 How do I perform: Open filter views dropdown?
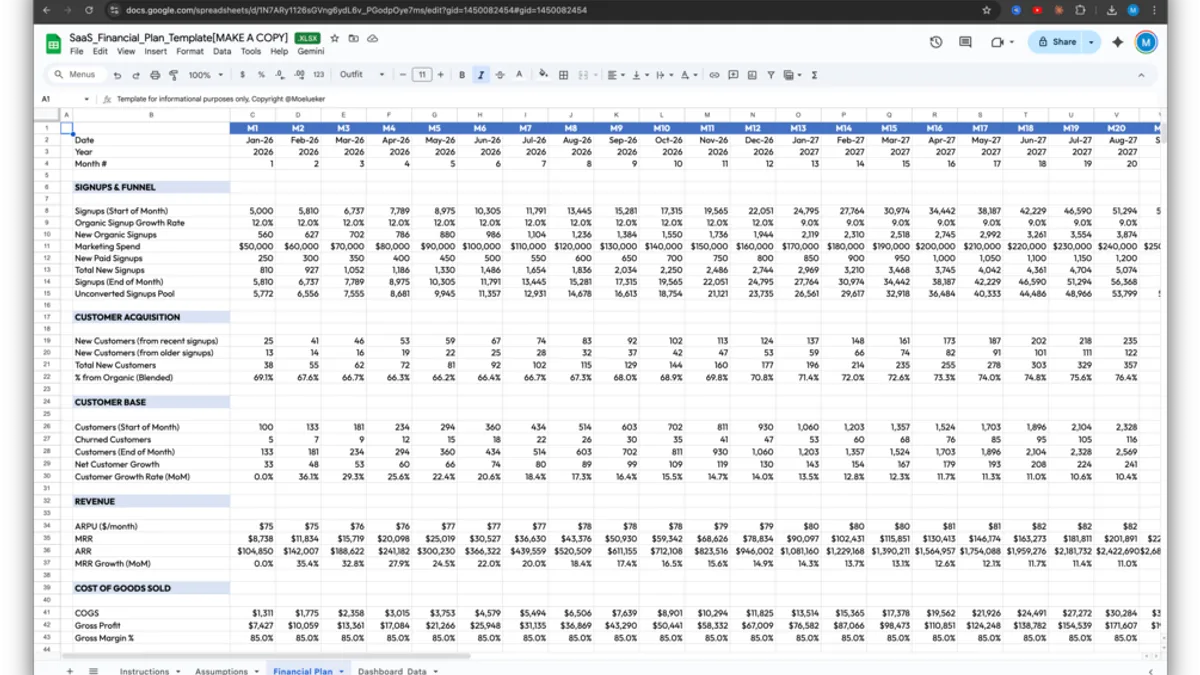point(792,75)
